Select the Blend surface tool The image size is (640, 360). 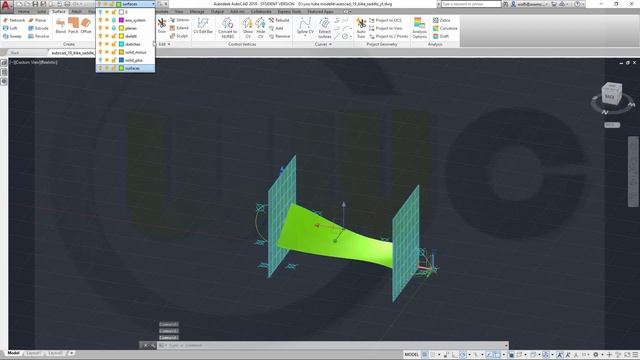tap(60, 26)
